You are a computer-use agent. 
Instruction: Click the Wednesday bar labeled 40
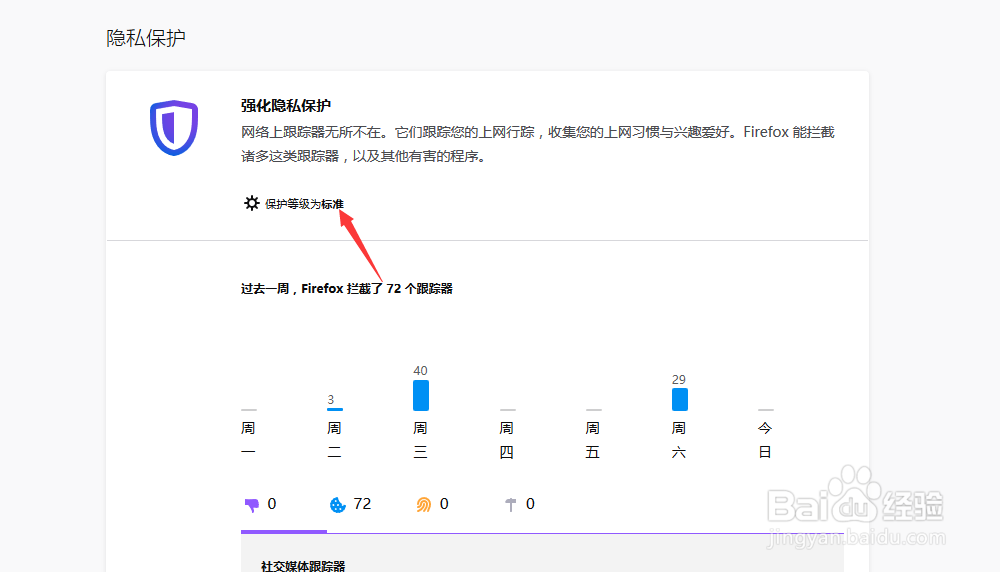[x=420, y=395]
